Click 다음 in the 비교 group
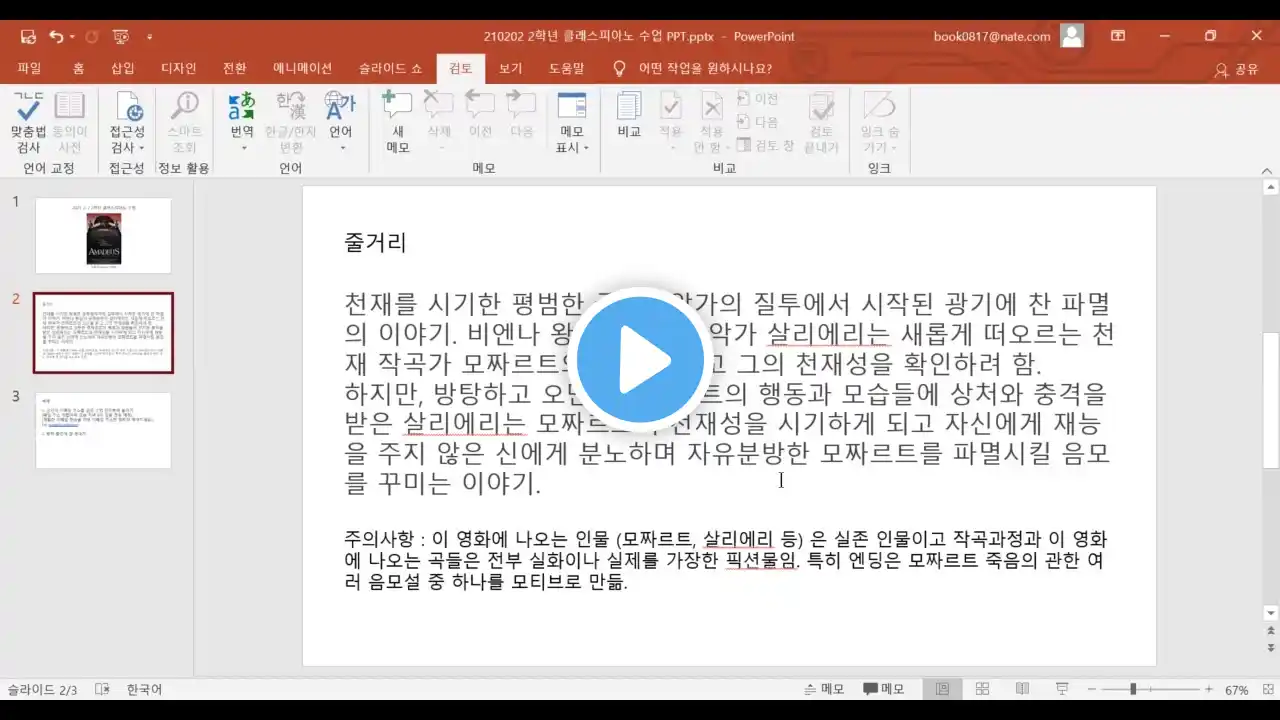1280x720 pixels. point(758,122)
